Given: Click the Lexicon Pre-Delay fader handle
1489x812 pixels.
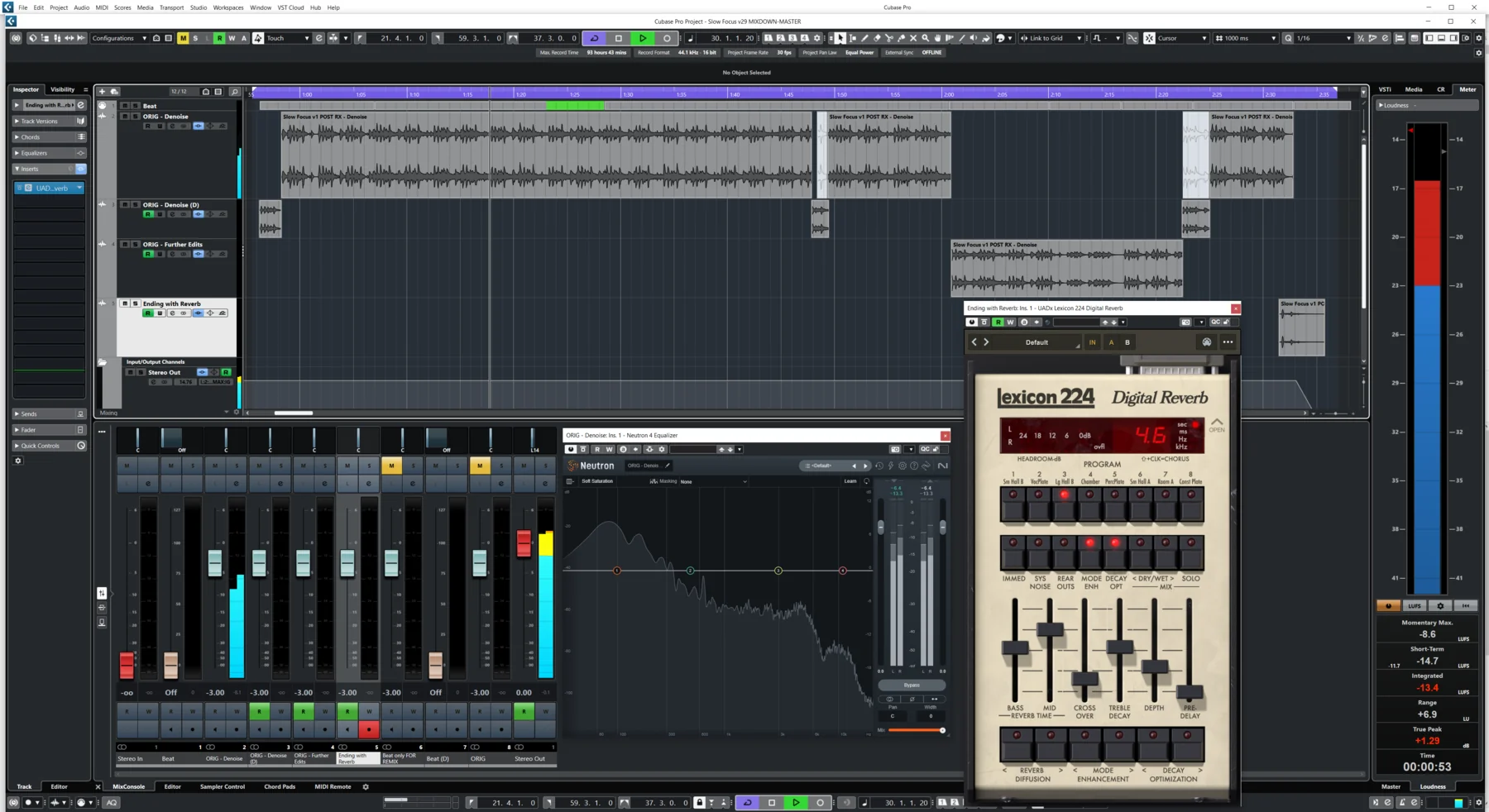Looking at the screenshot, I should 1189,691.
